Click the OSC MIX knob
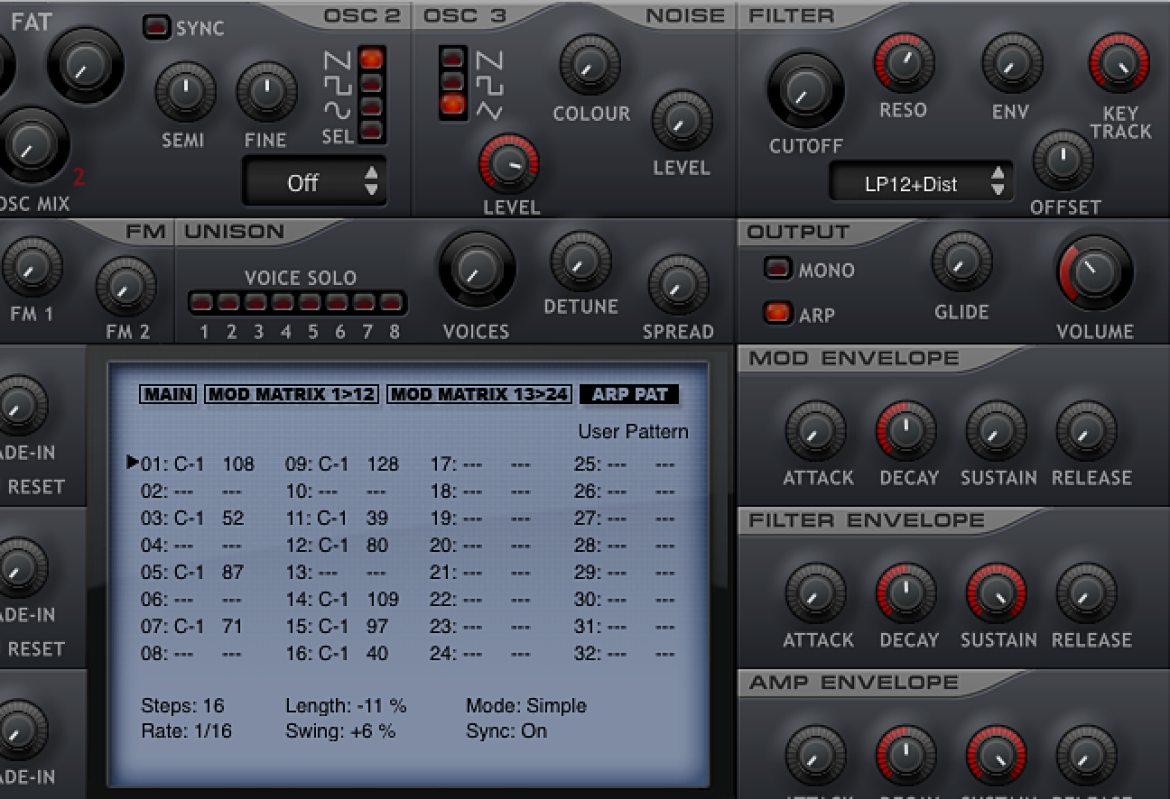1170x799 pixels. [31, 145]
